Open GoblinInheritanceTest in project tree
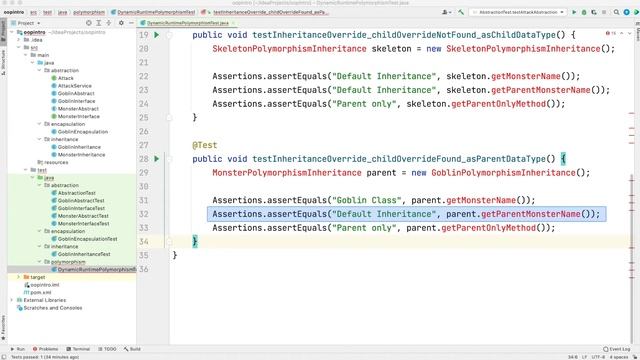 (x=81, y=255)
